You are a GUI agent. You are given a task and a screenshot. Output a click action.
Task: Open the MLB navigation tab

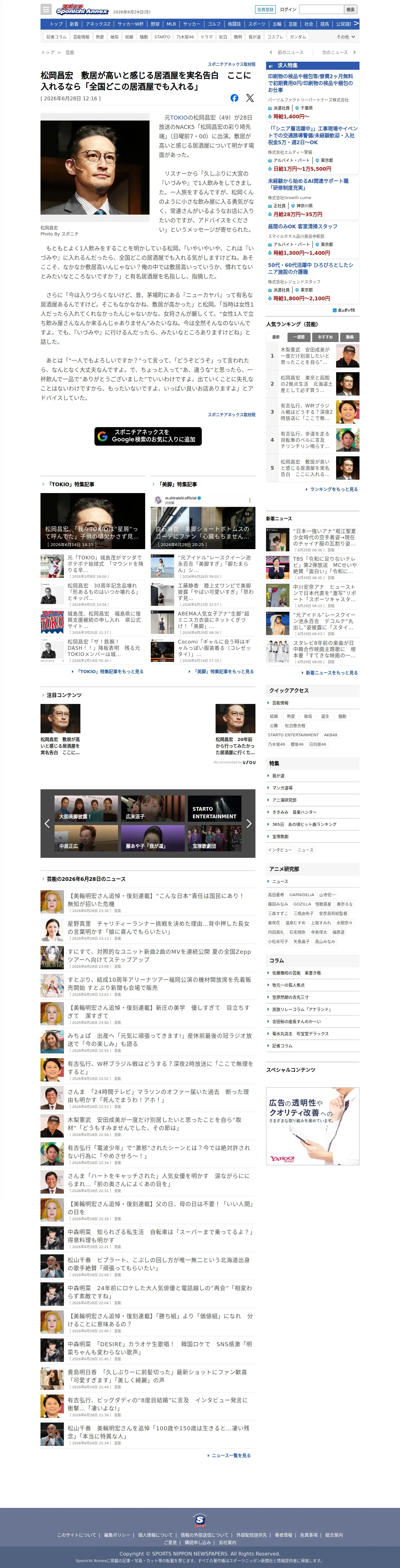(171, 24)
